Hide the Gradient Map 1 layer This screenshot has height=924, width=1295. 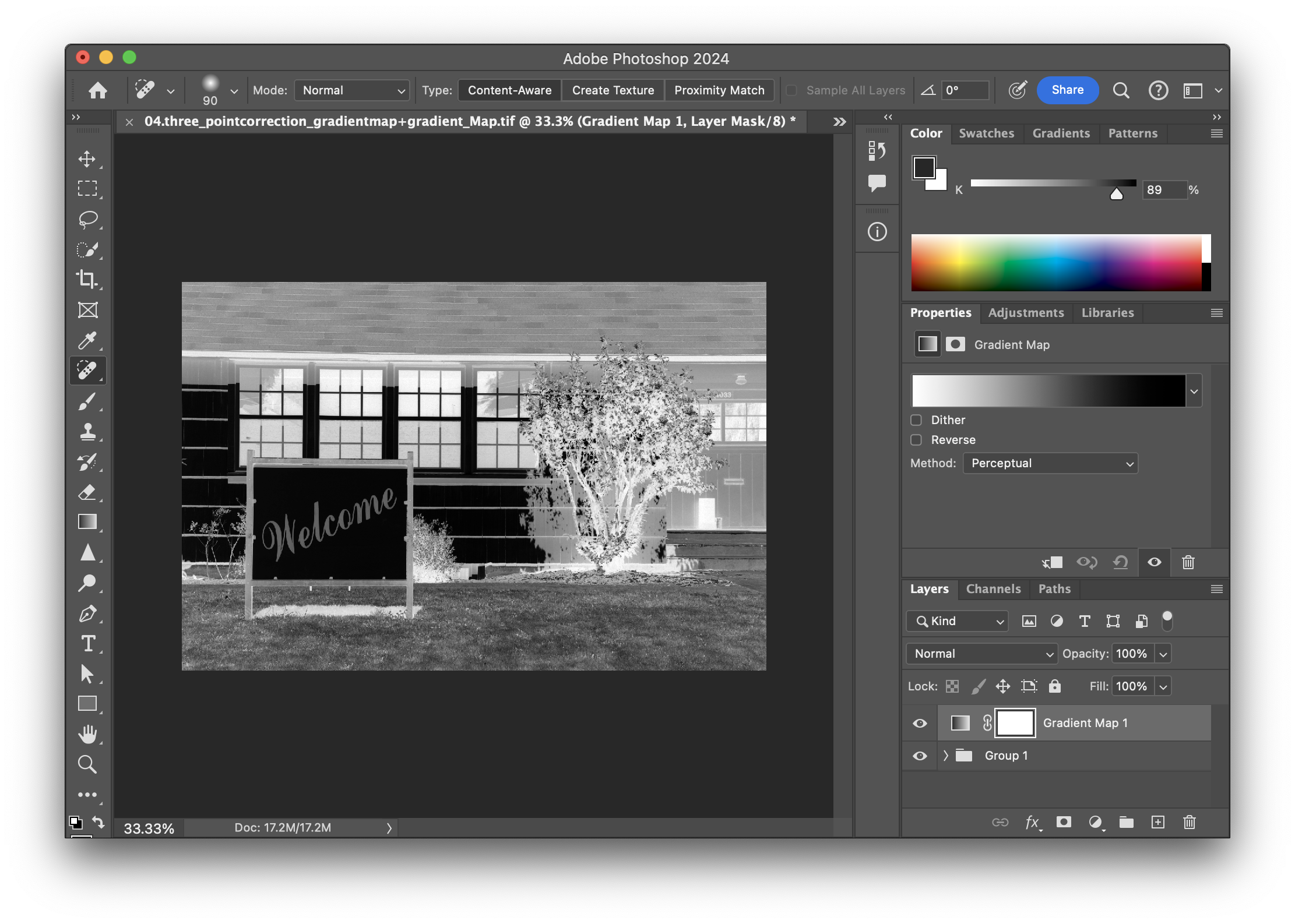point(920,723)
